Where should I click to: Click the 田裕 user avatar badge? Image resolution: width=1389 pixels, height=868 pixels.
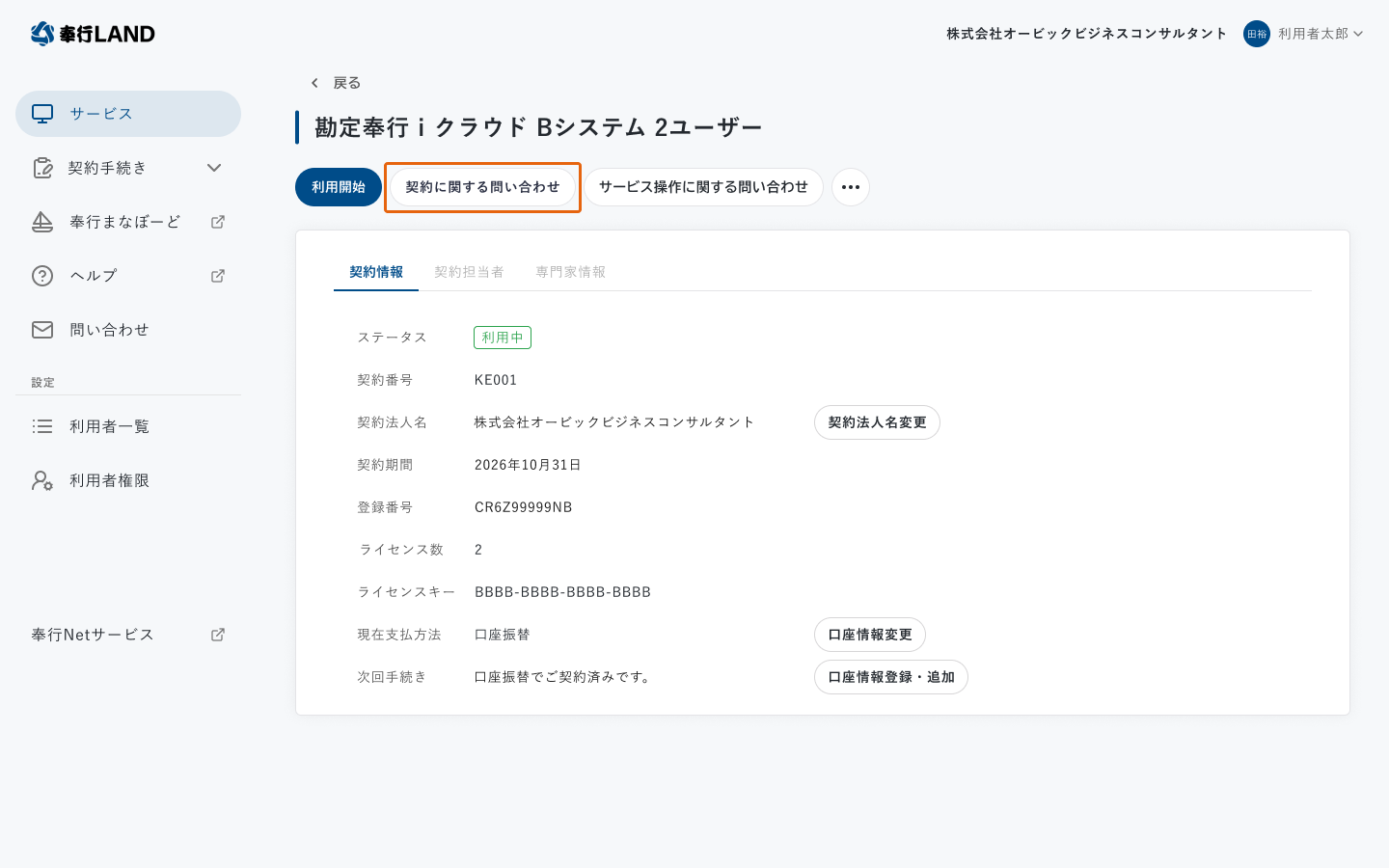click(x=1256, y=33)
